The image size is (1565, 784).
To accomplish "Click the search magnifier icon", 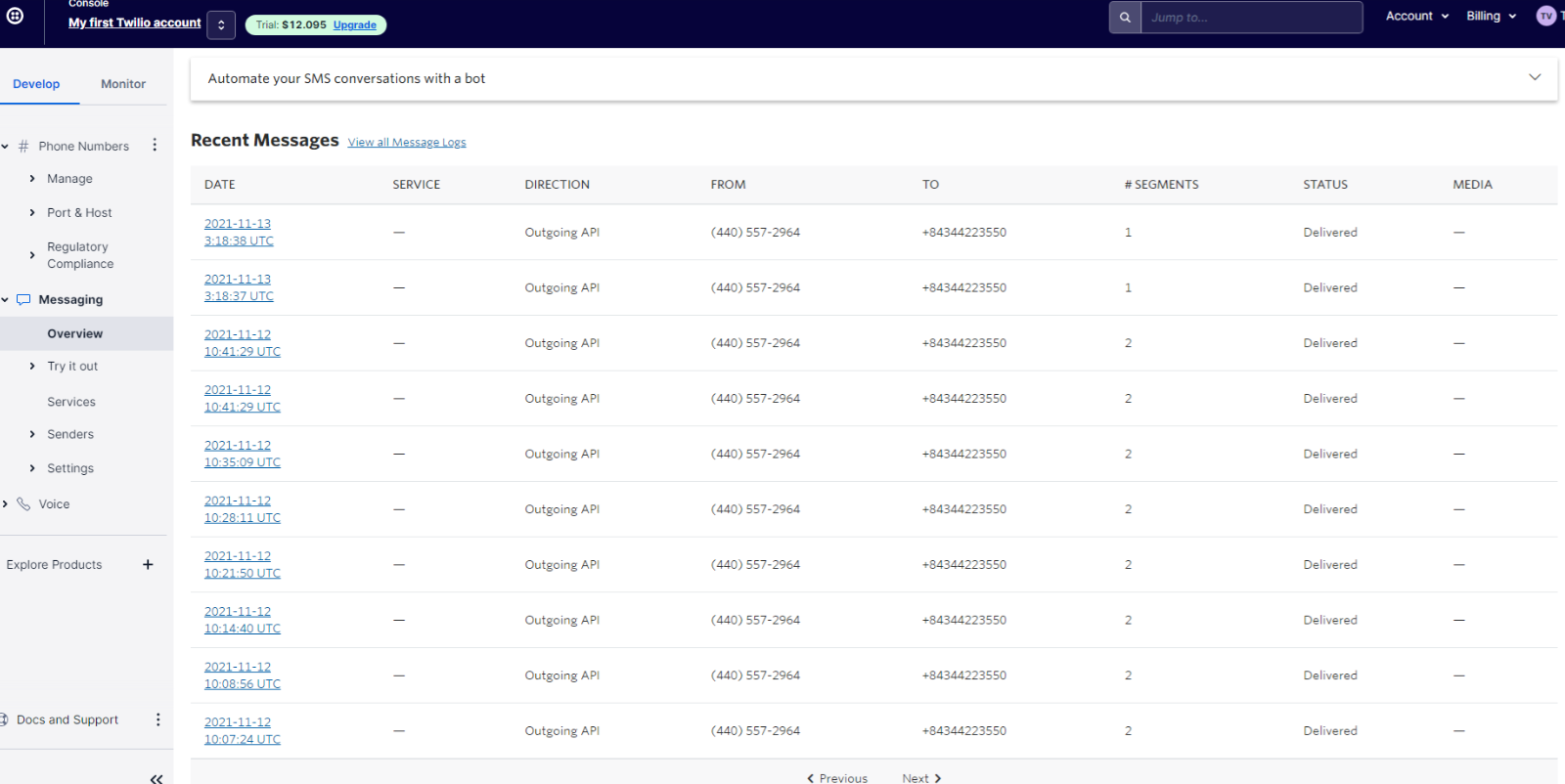I will click(1125, 18).
